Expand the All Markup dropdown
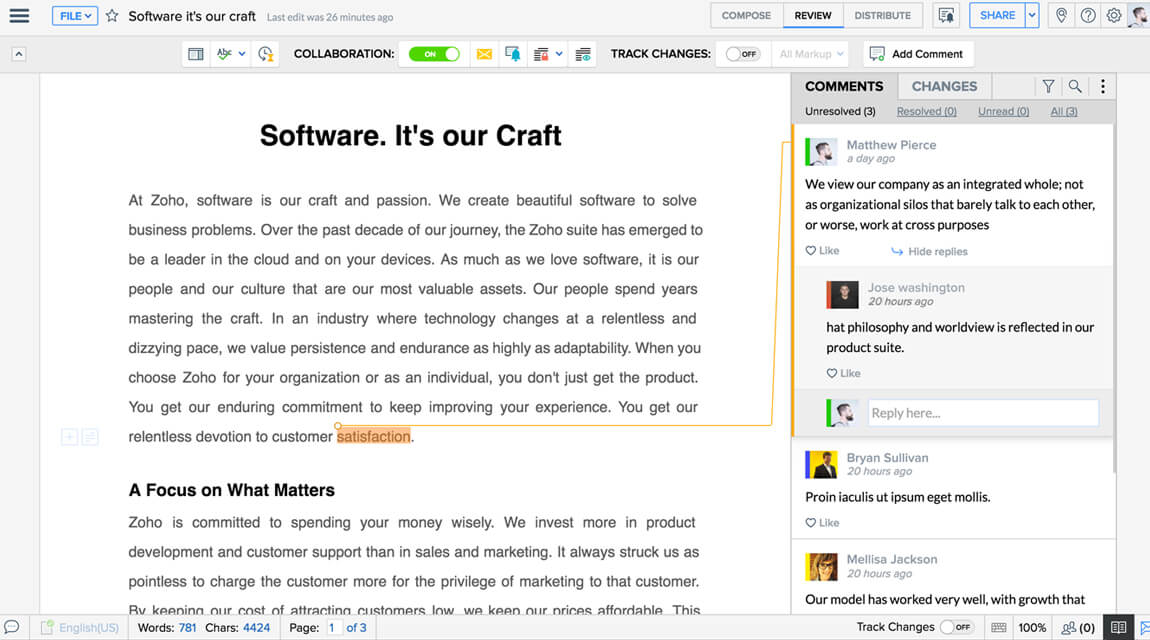The image size is (1150, 640). pyautogui.click(x=811, y=54)
